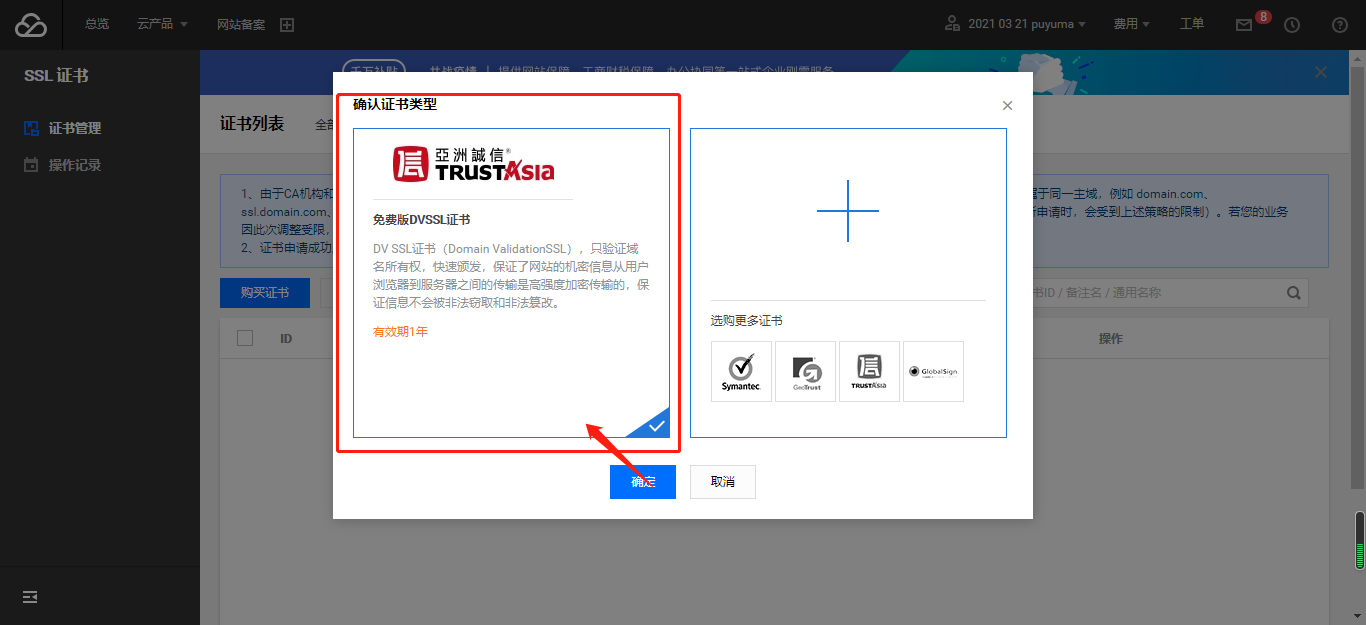Click the 购买证书 button

(264, 292)
